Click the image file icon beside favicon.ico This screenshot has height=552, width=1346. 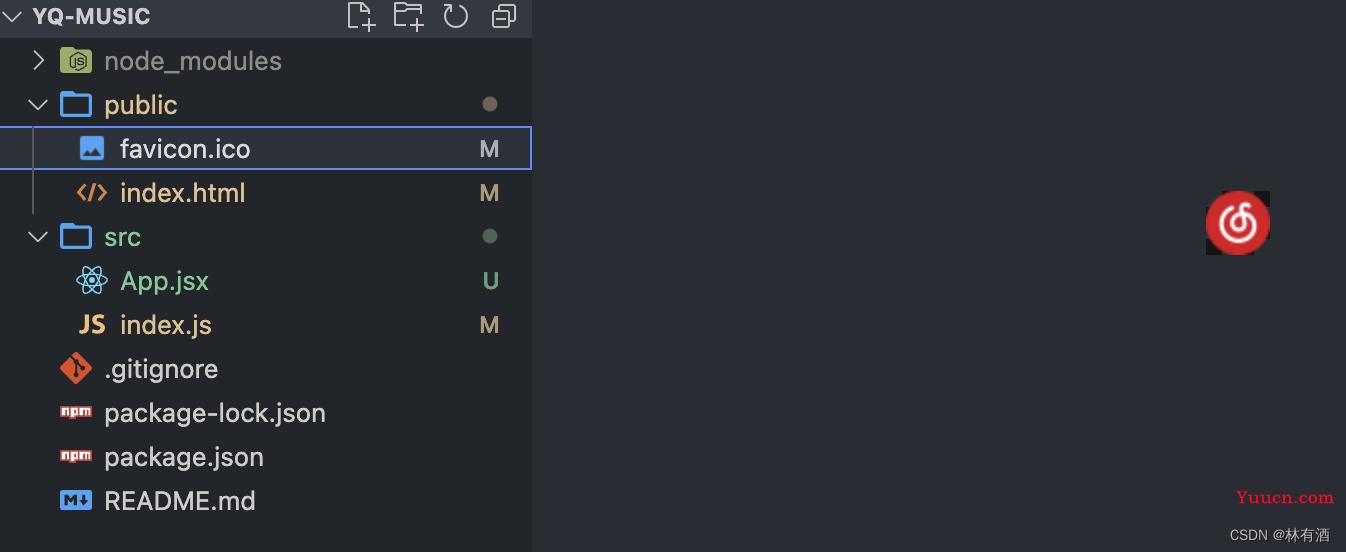pos(92,148)
